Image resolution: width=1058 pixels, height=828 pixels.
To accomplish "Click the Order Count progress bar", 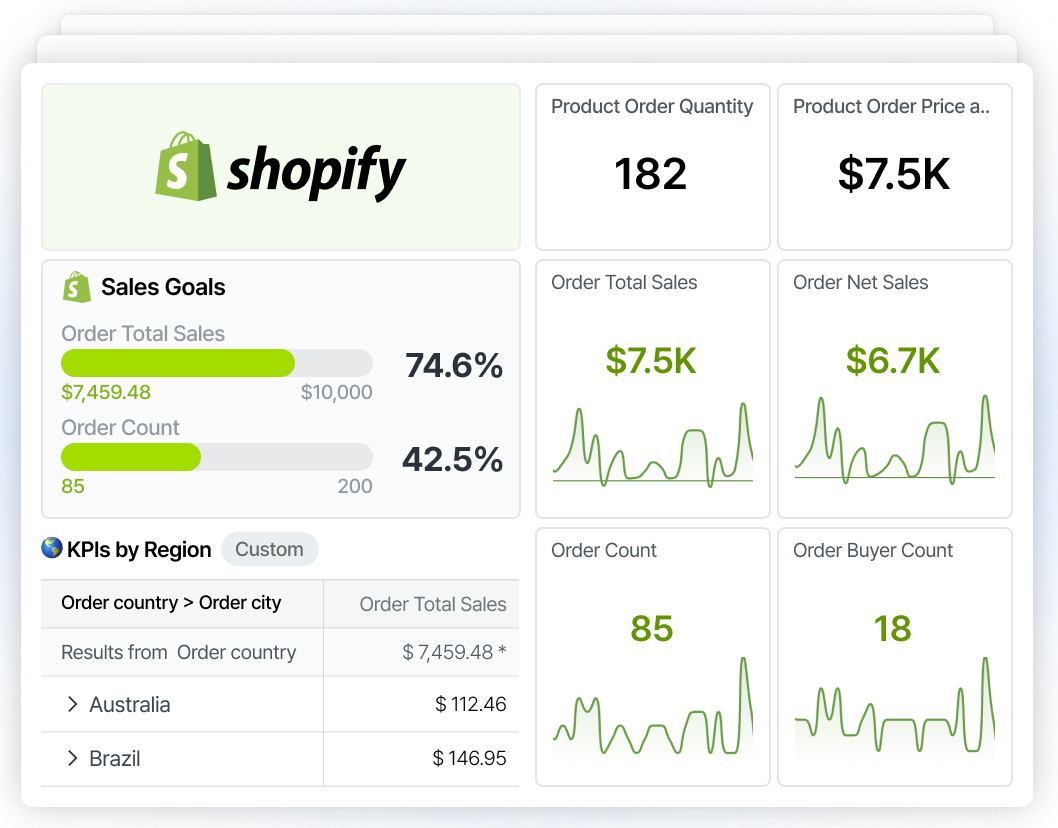I will [217, 457].
